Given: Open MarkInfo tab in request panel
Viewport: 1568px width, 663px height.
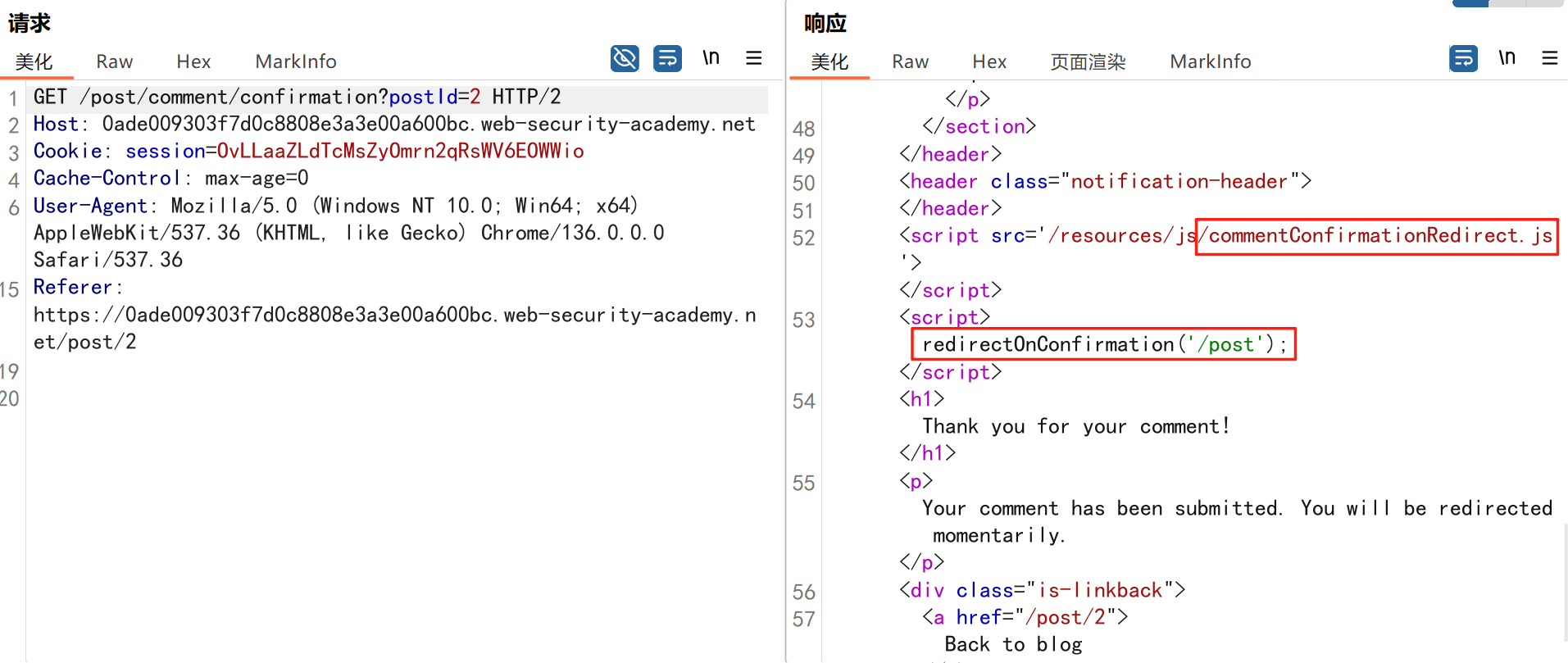Looking at the screenshot, I should [296, 61].
